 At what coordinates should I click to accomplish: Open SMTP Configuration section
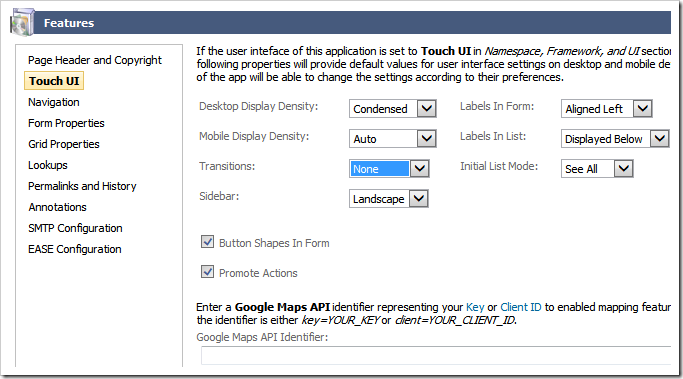pyautogui.click(x=75, y=228)
